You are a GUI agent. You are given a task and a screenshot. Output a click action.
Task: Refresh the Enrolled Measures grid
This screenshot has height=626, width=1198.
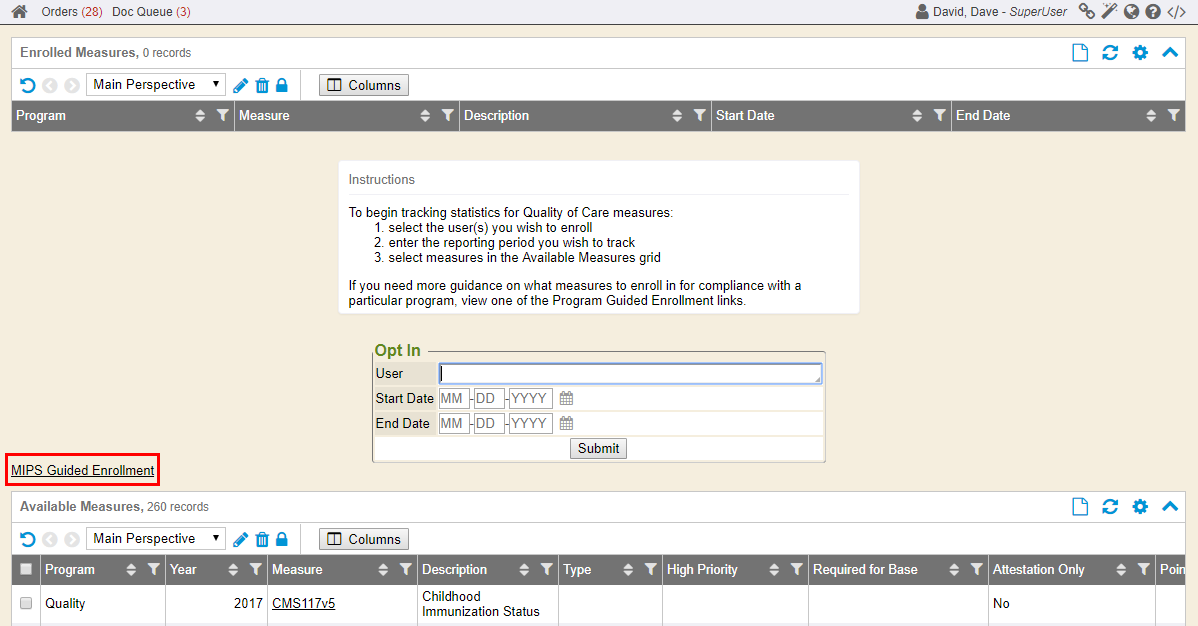pyautogui.click(x=1110, y=53)
